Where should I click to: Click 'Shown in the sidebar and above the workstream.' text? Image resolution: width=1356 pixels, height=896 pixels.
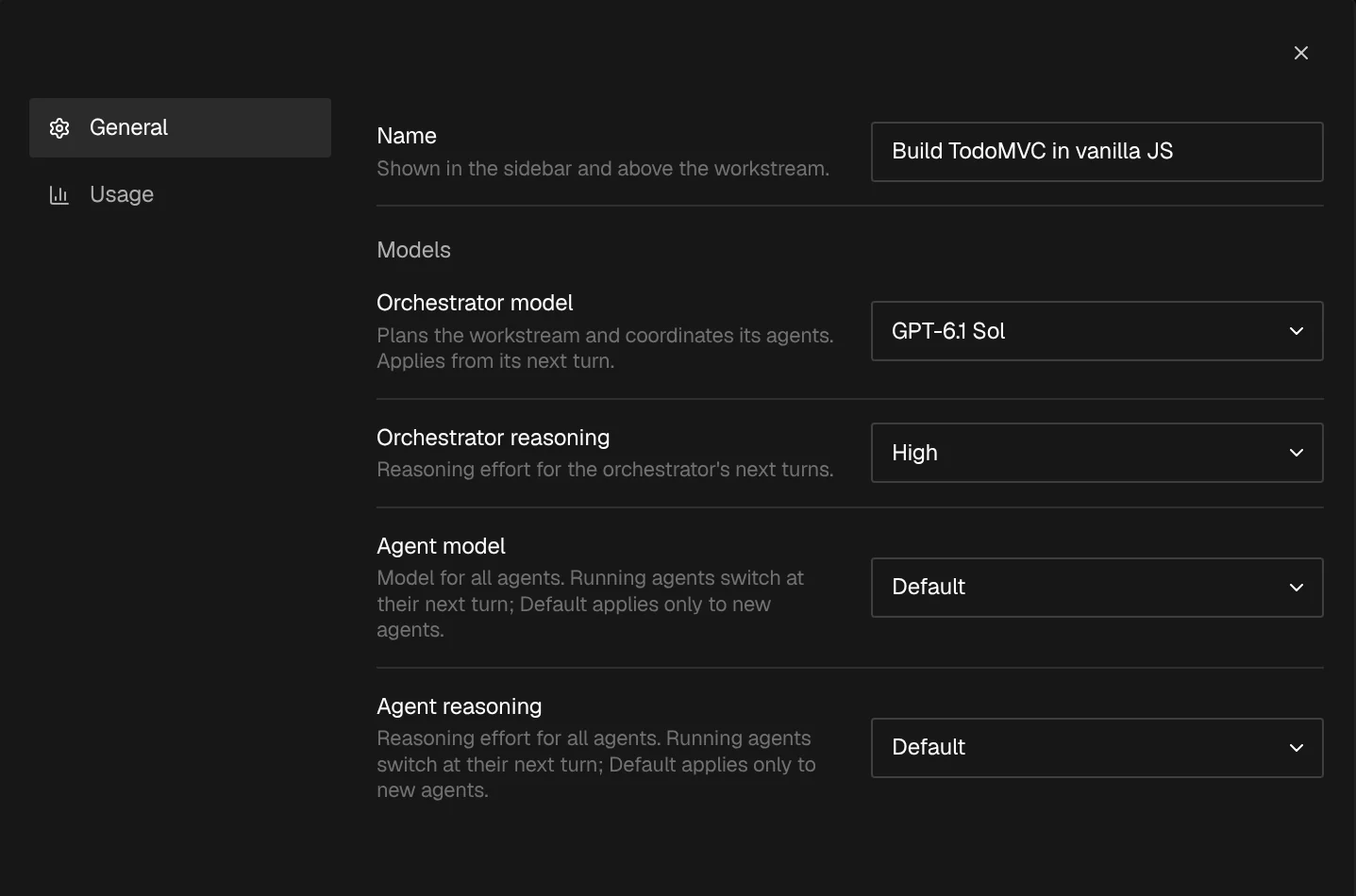(x=603, y=169)
